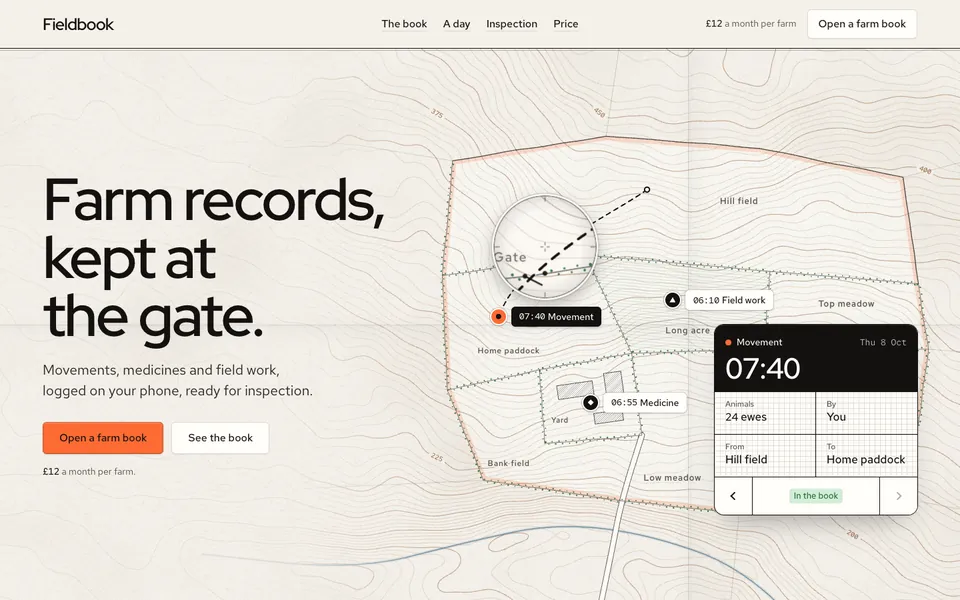Click the In the book status badge
This screenshot has width=960, height=600.
pyautogui.click(x=816, y=496)
